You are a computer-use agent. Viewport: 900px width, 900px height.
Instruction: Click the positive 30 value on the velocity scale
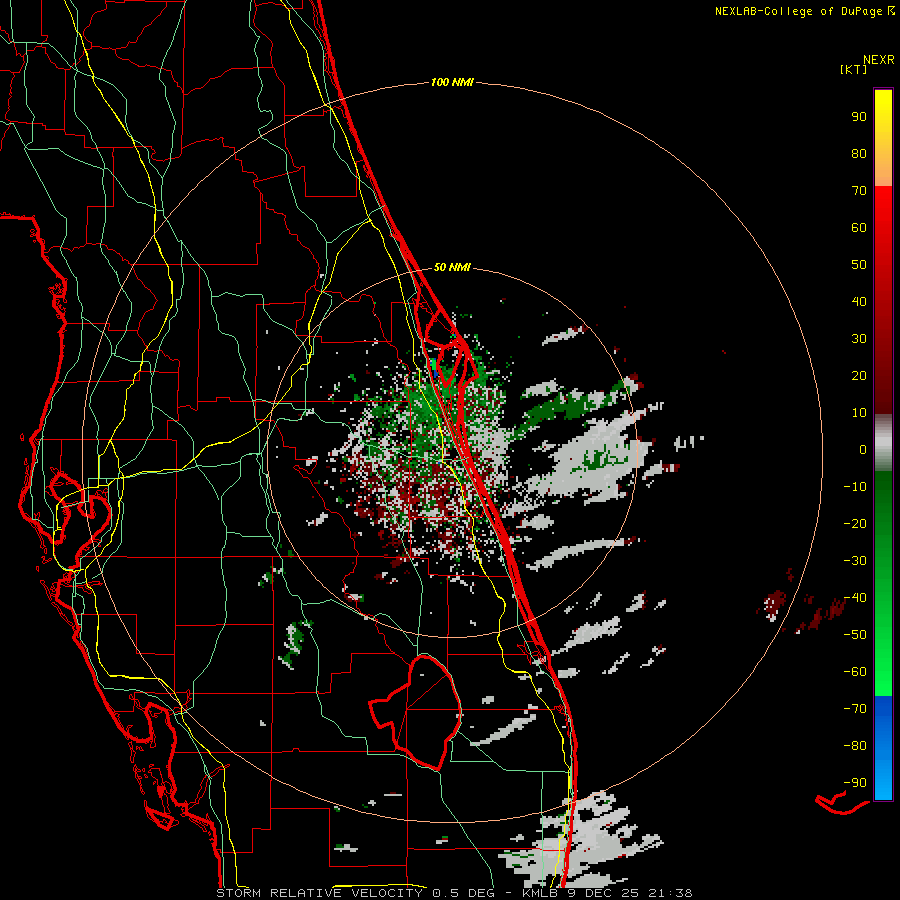859,339
